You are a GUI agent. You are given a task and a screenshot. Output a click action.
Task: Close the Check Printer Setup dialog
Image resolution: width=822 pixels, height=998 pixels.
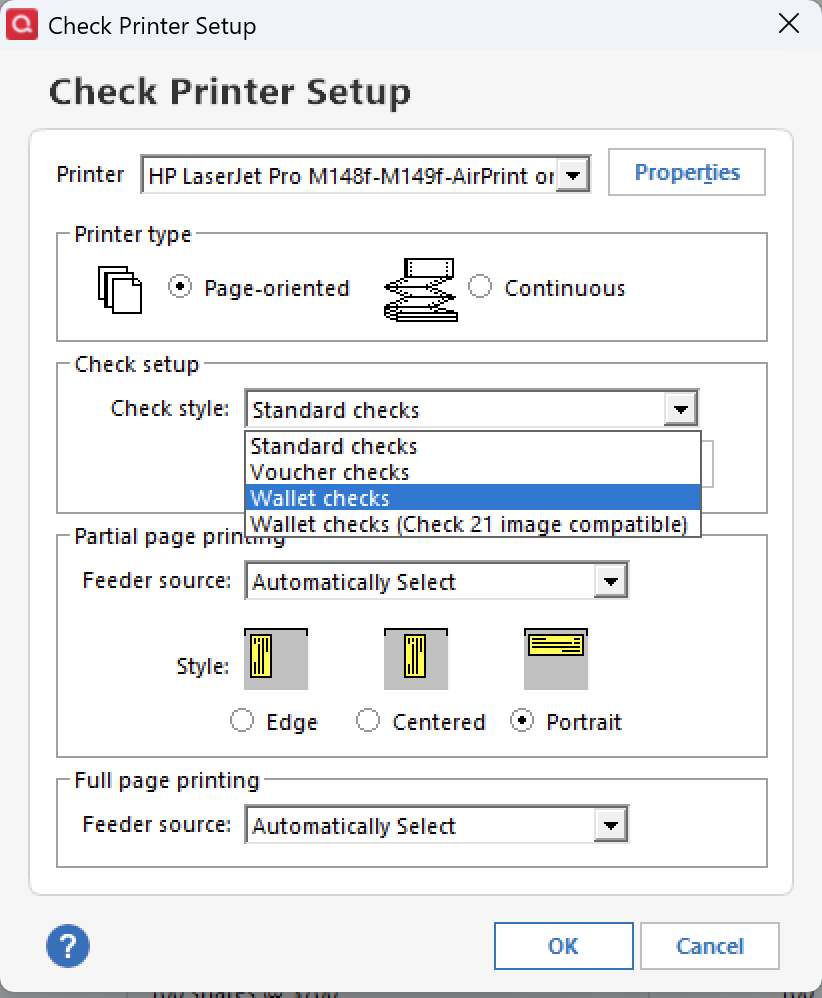(x=789, y=24)
